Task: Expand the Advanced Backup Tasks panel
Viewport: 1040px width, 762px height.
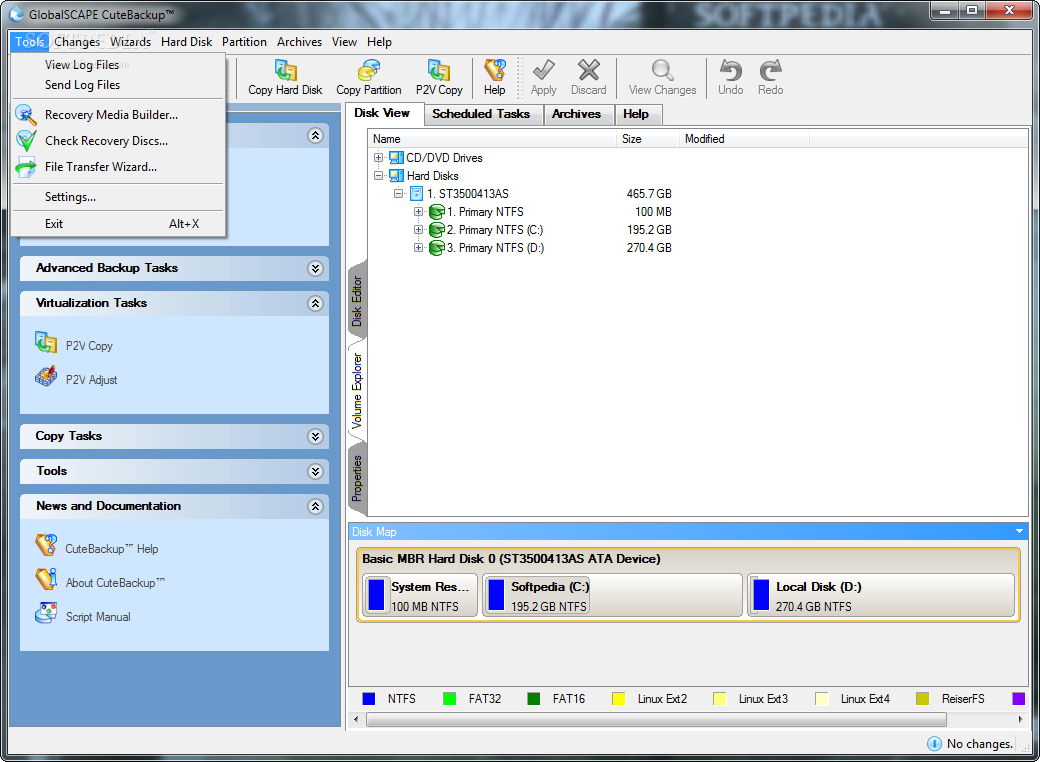Action: (x=315, y=268)
